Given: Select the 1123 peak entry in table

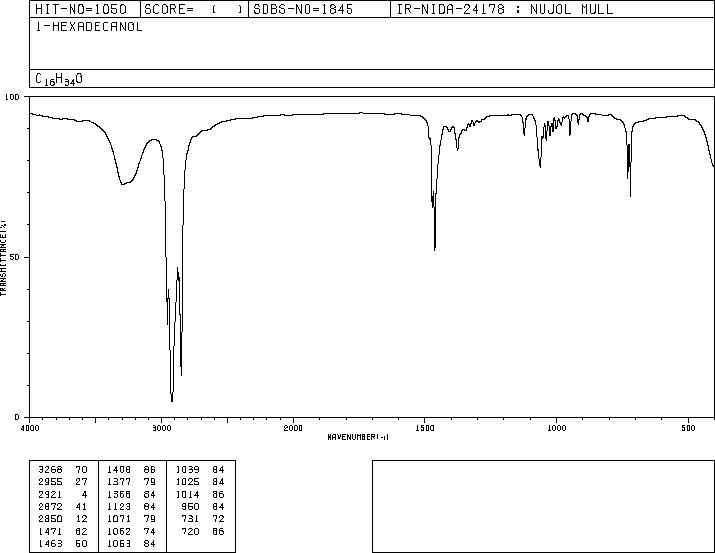Looking at the screenshot, I should (131, 507).
